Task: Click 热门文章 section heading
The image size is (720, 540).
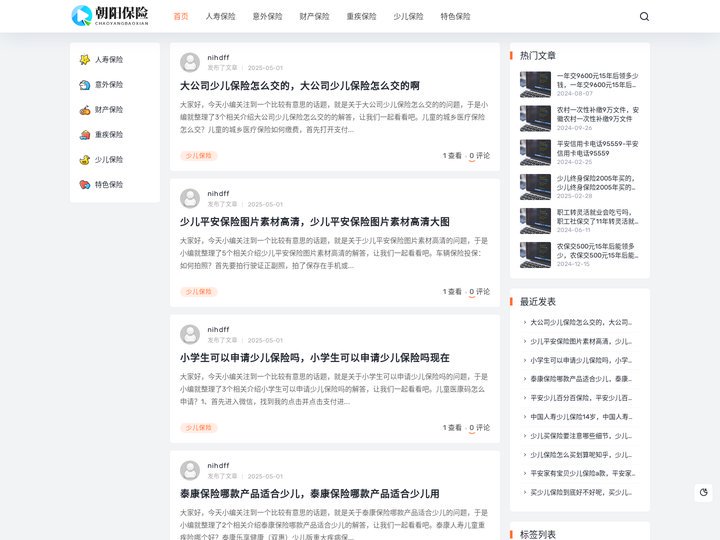Action: pyautogui.click(x=538, y=56)
